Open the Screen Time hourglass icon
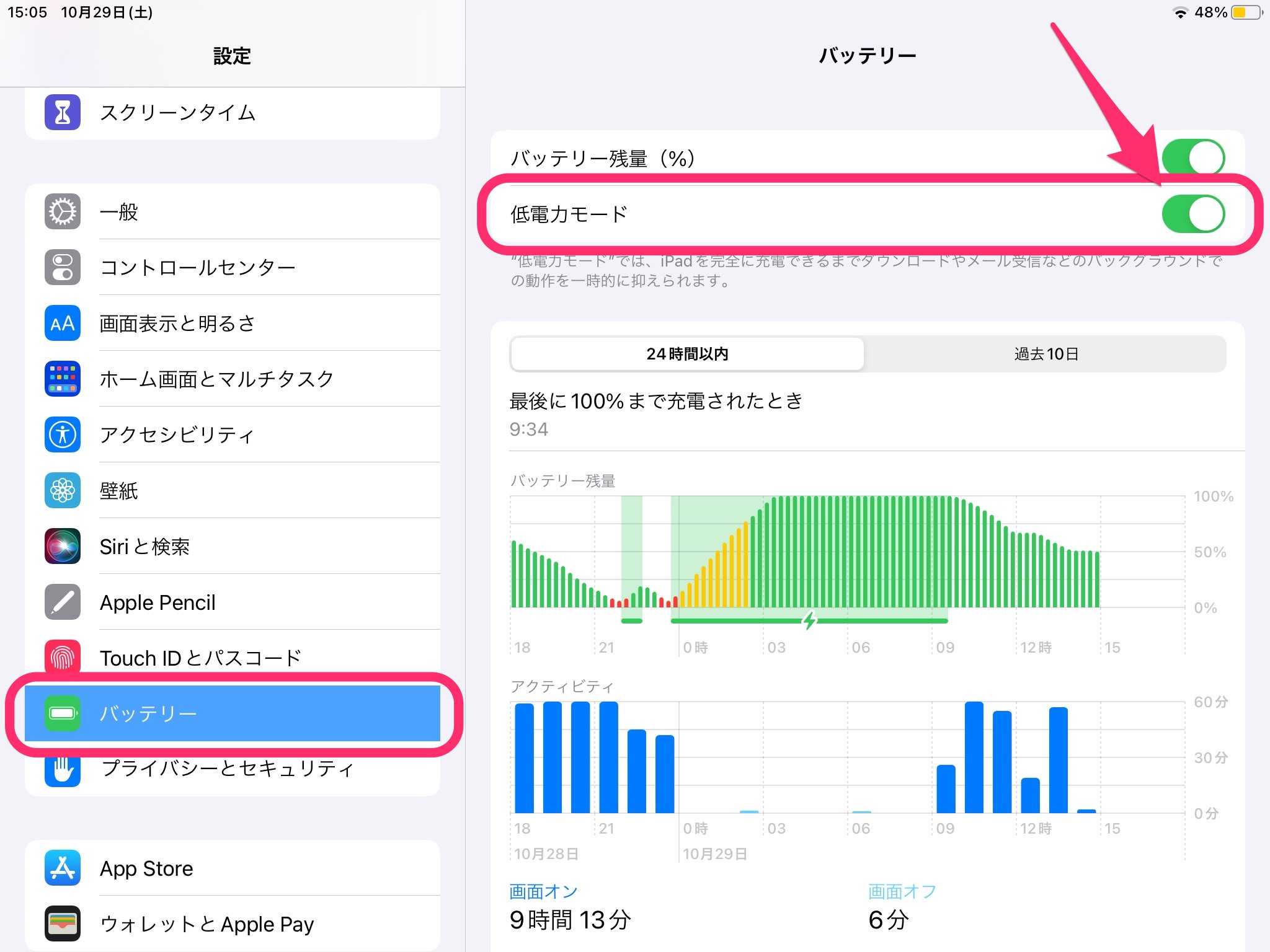This screenshot has height=952, width=1270. click(63, 112)
